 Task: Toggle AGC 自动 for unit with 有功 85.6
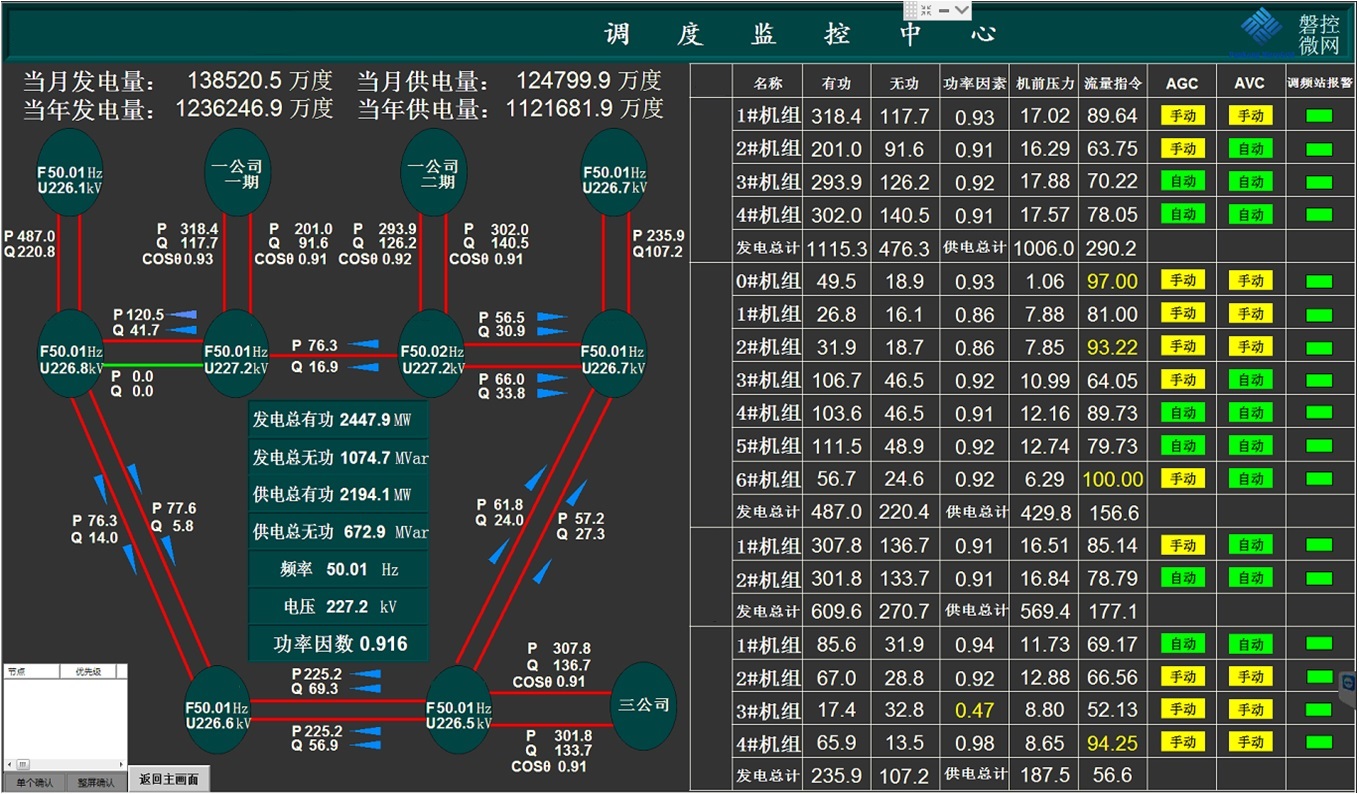coord(1182,644)
